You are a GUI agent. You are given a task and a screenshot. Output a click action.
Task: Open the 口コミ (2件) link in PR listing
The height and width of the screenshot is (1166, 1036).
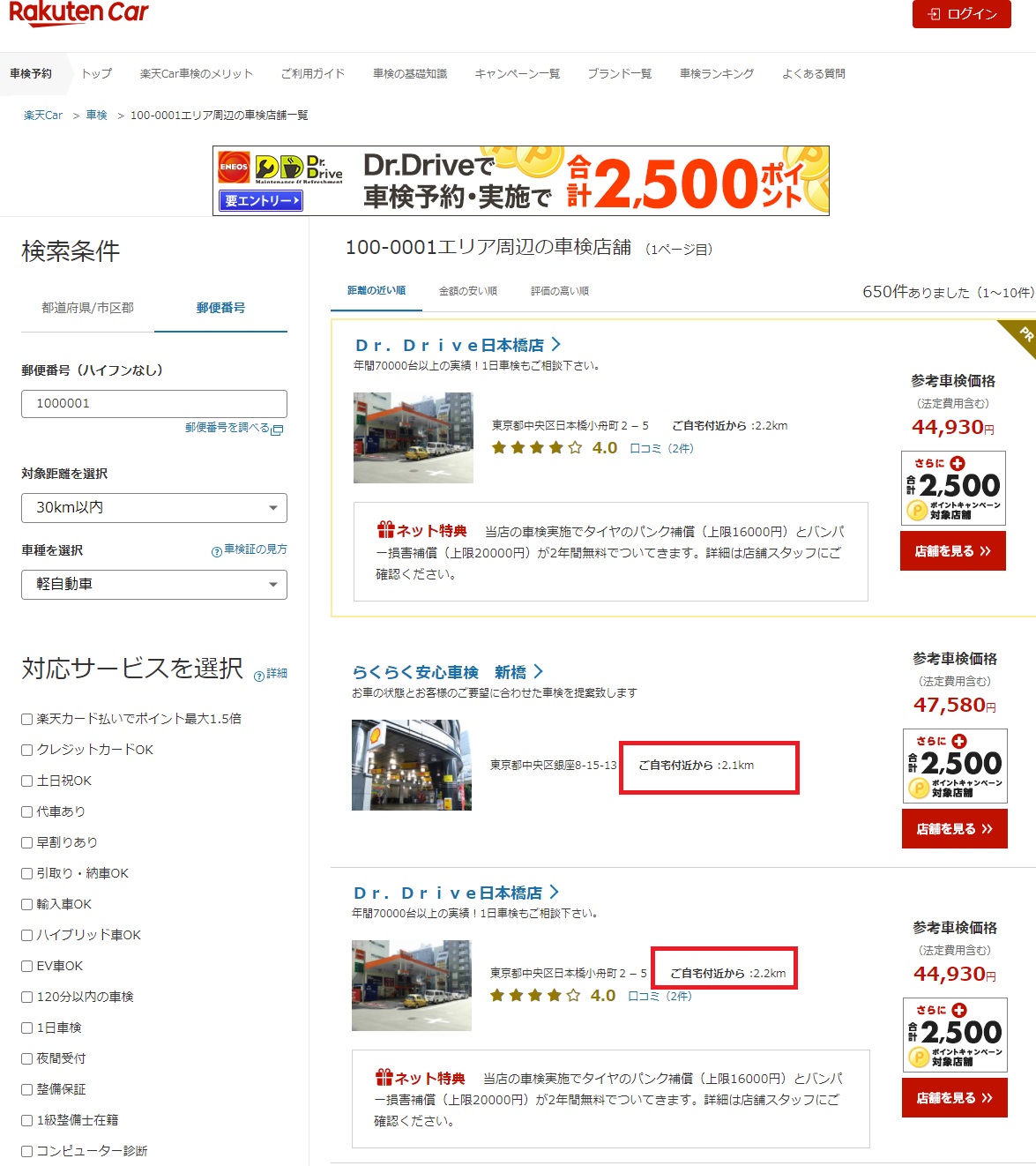tap(661, 448)
